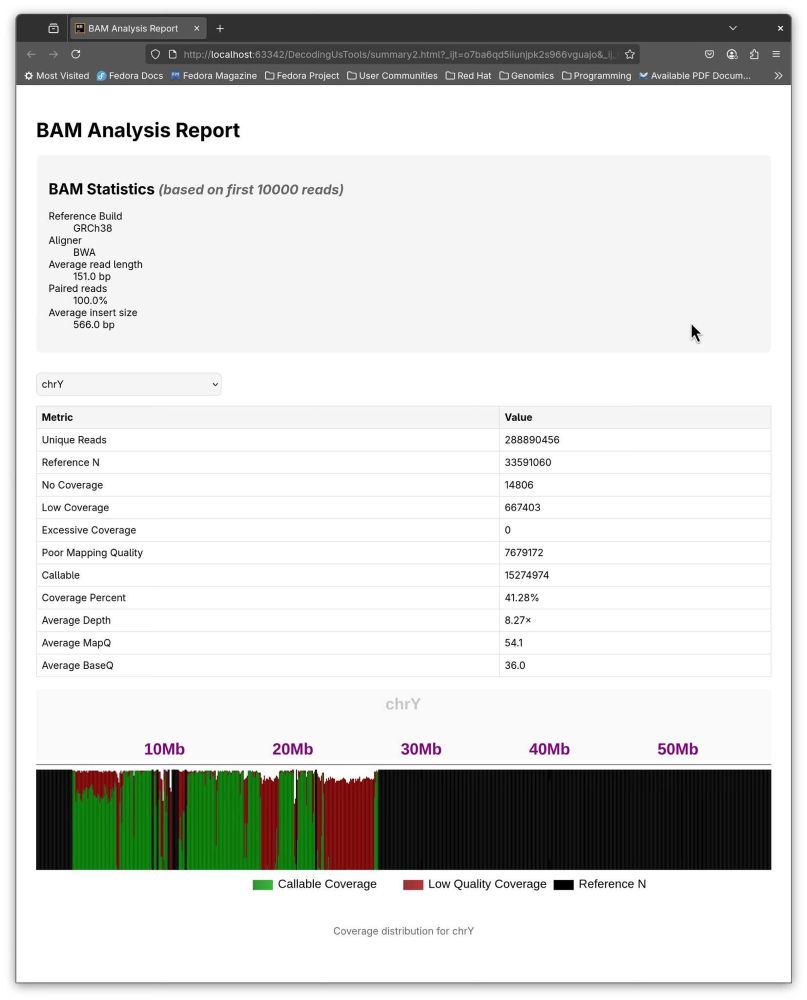The width and height of the screenshot is (807, 1000).
Task: Click the chrY chart title
Action: pyautogui.click(x=403, y=704)
